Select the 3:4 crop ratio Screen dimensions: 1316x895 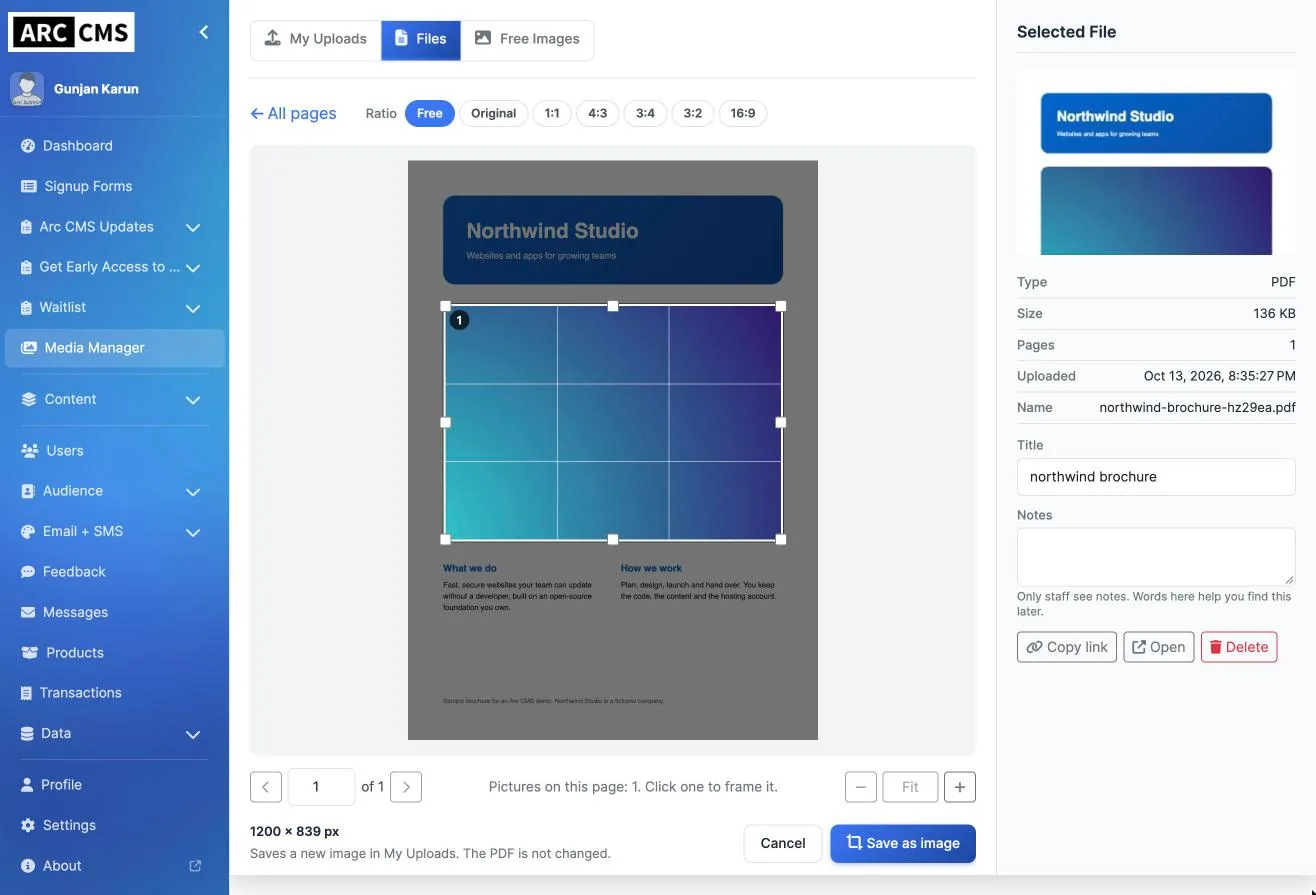tap(646, 113)
